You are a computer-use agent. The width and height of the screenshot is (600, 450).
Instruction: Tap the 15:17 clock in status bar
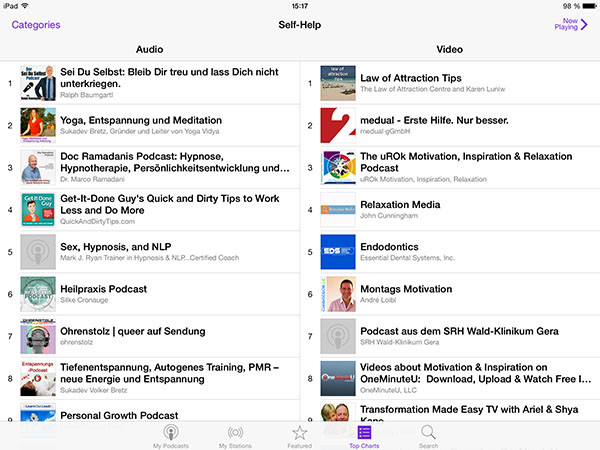[300, 6]
